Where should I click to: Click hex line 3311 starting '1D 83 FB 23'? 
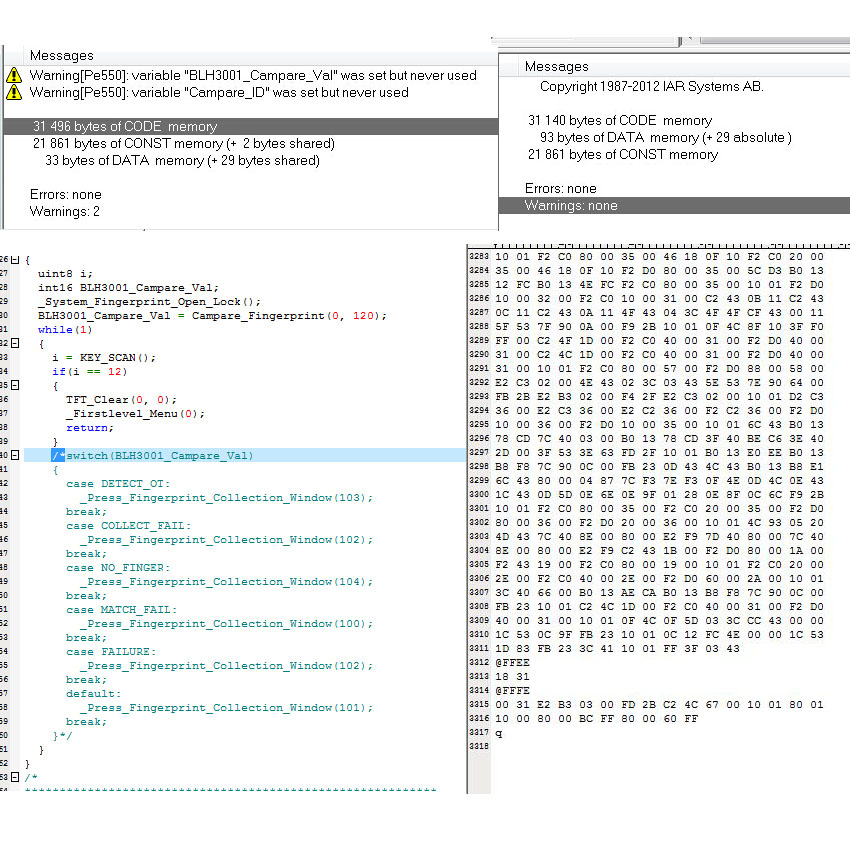pos(617,649)
